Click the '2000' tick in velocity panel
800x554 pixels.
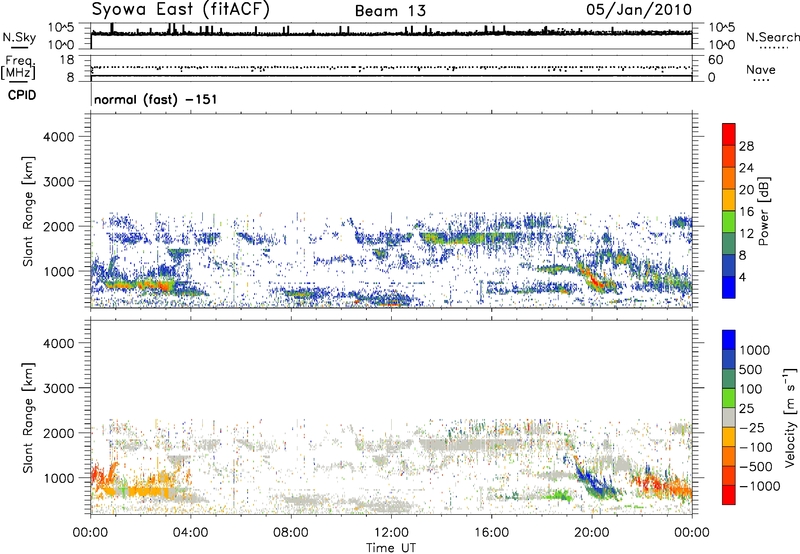59,433
